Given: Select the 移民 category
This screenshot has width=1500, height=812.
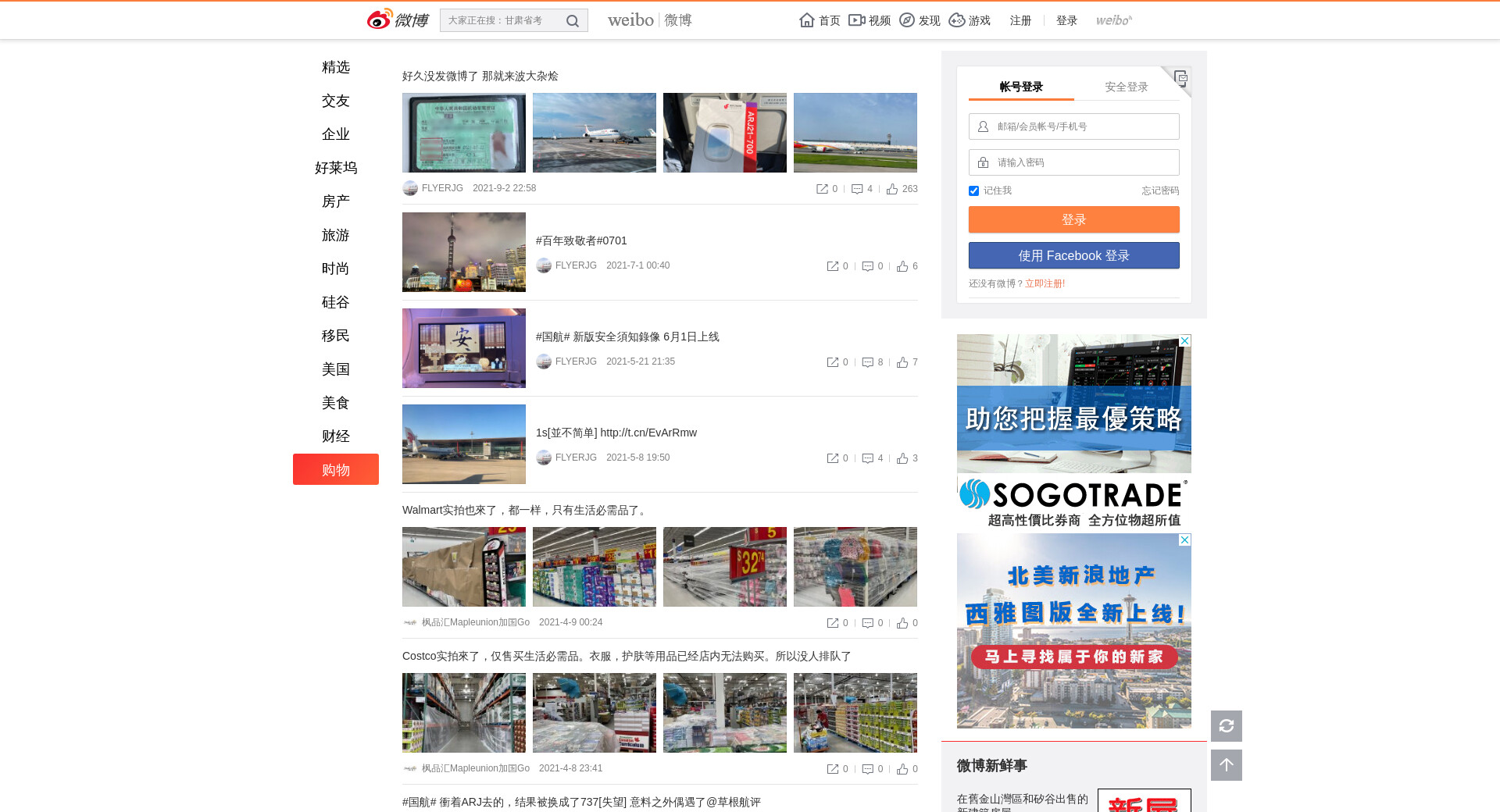Looking at the screenshot, I should click(336, 336).
